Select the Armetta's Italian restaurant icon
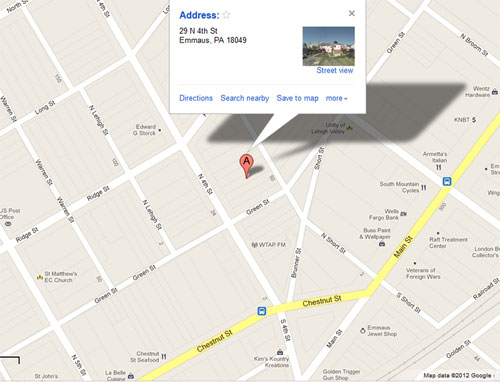 [439, 167]
